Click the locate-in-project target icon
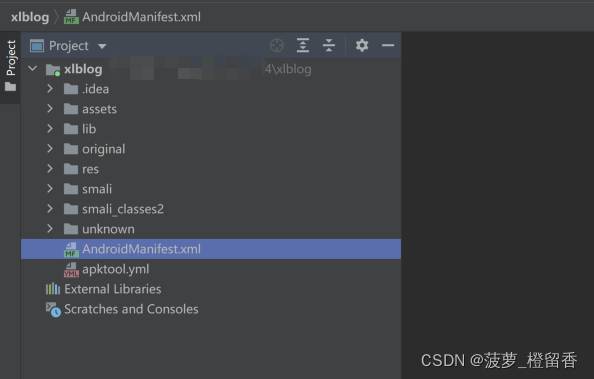The height and width of the screenshot is (379, 594). [277, 45]
